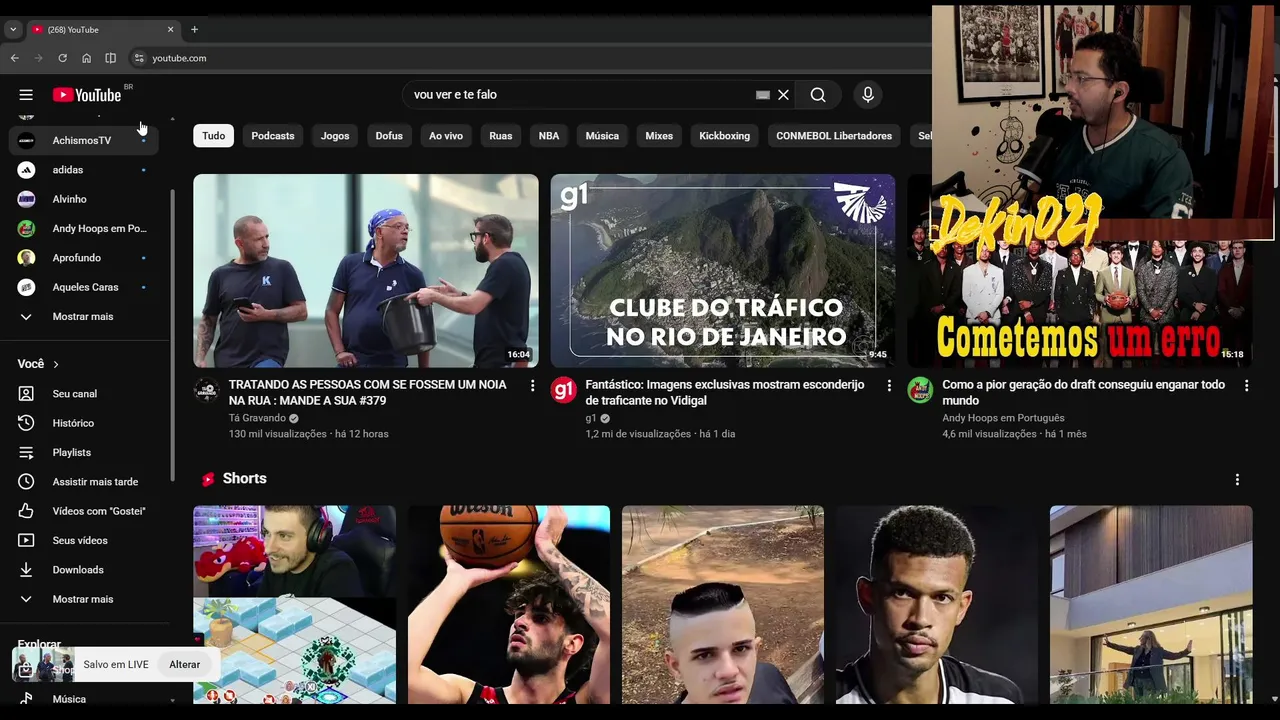
Task: View site information icon in address bar
Action: coord(139,58)
